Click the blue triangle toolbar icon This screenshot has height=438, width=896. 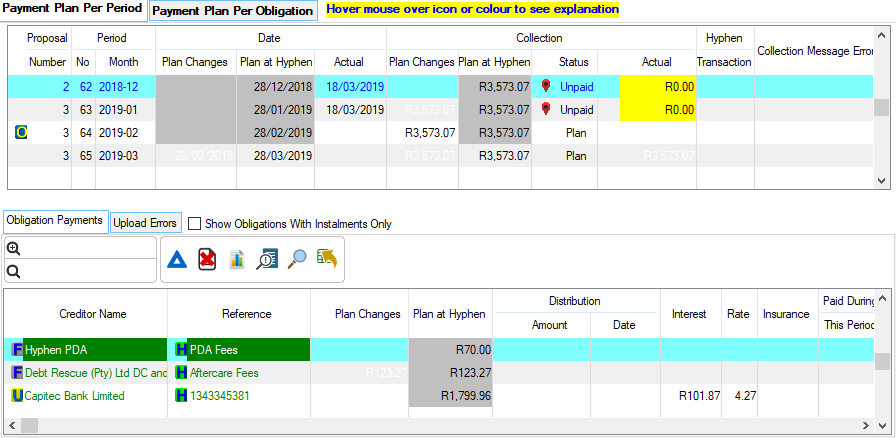[177, 260]
